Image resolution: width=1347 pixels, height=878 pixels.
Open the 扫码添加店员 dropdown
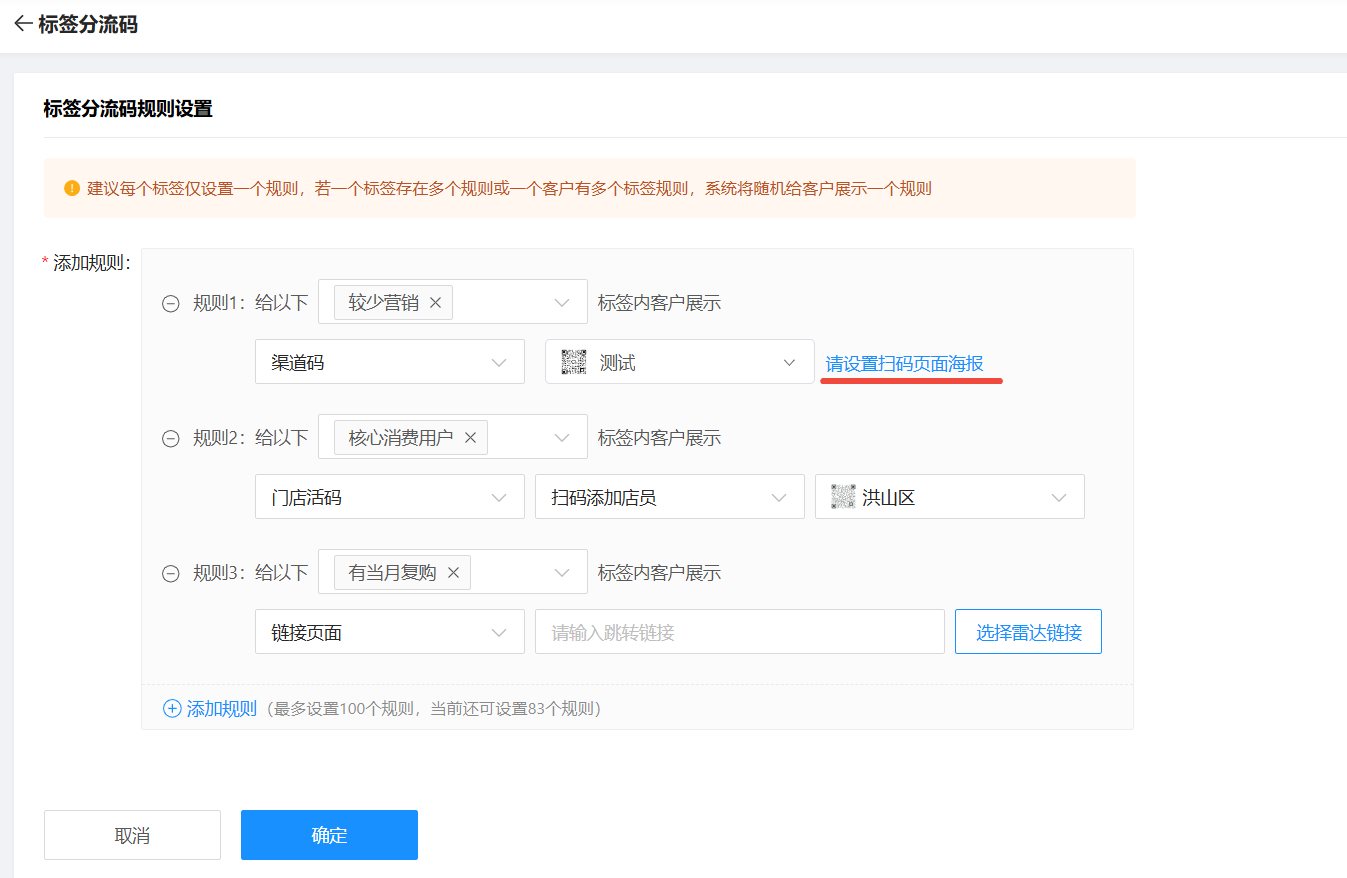tap(670, 497)
